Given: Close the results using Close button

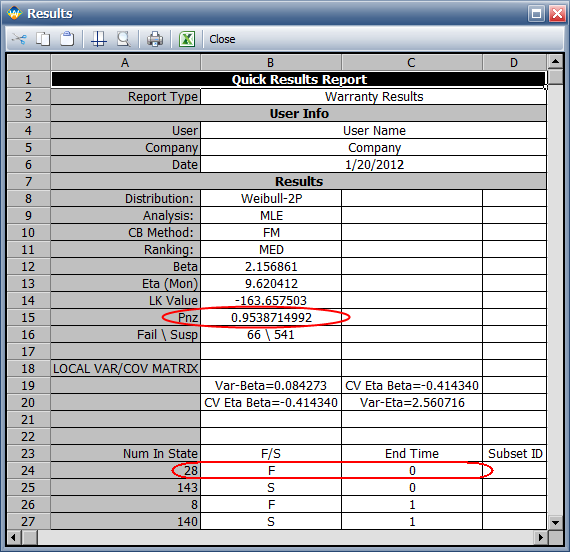Looking at the screenshot, I should tap(222, 39).
